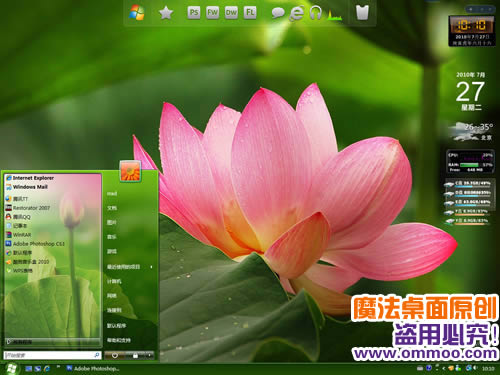
Task: Click the Windows logo icon in top dock
Action: (137, 13)
